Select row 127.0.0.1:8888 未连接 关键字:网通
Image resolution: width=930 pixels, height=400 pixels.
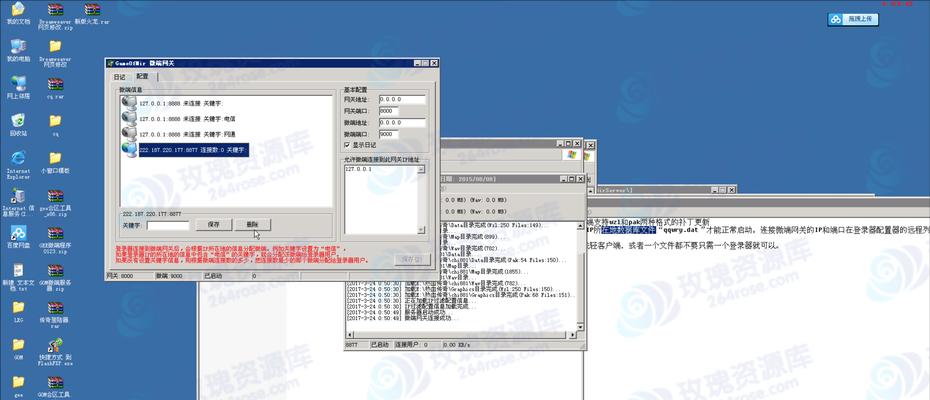tap(187, 135)
